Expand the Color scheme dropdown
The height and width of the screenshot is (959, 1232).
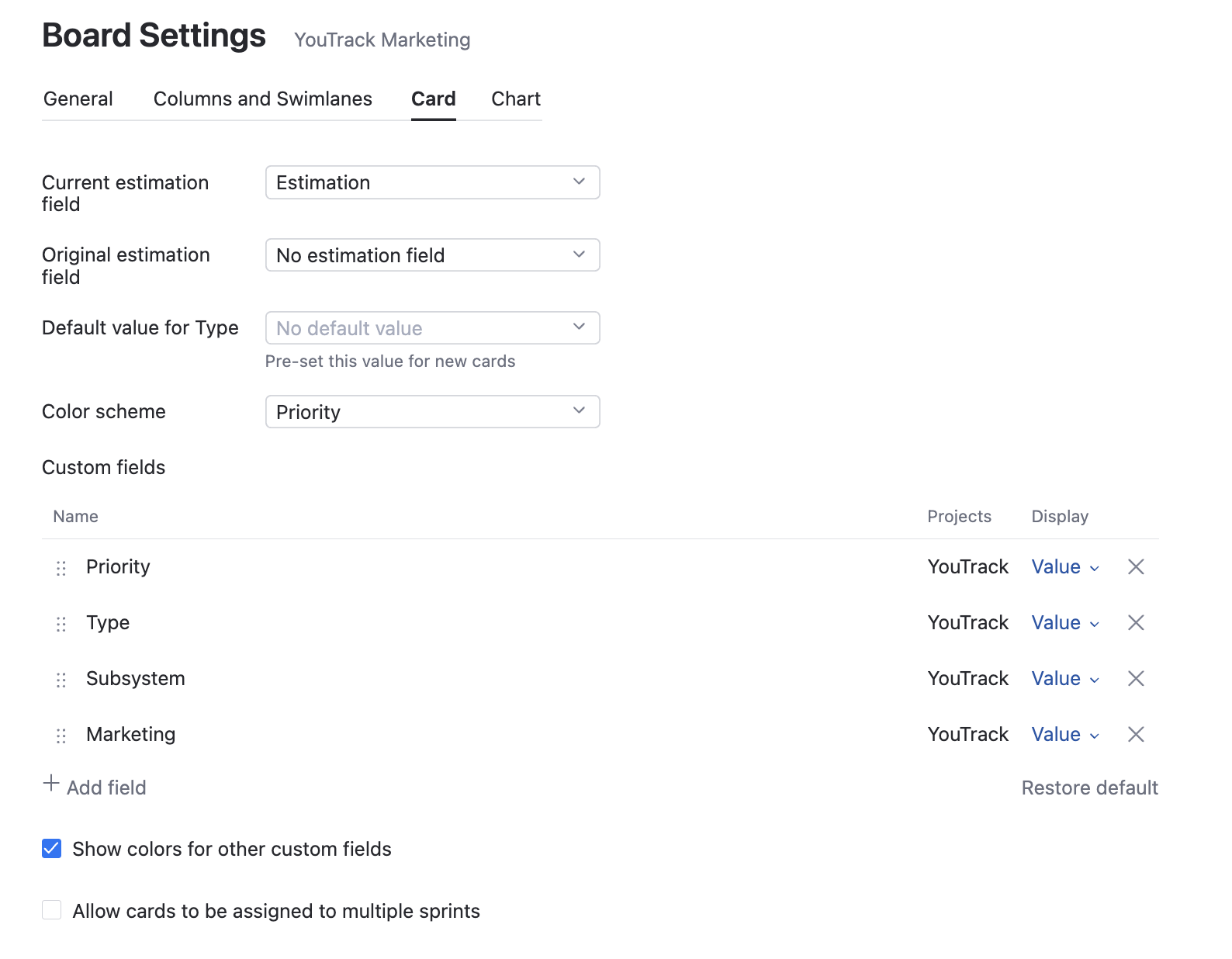pyautogui.click(x=432, y=412)
